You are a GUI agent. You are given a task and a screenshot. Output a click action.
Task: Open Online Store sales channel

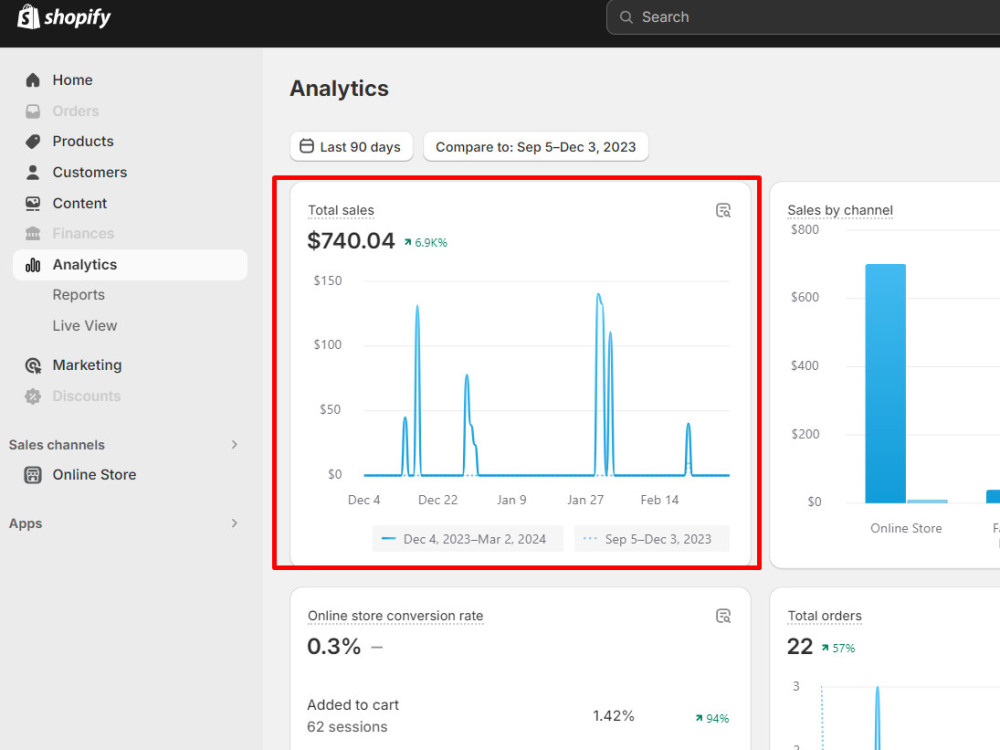click(x=94, y=475)
